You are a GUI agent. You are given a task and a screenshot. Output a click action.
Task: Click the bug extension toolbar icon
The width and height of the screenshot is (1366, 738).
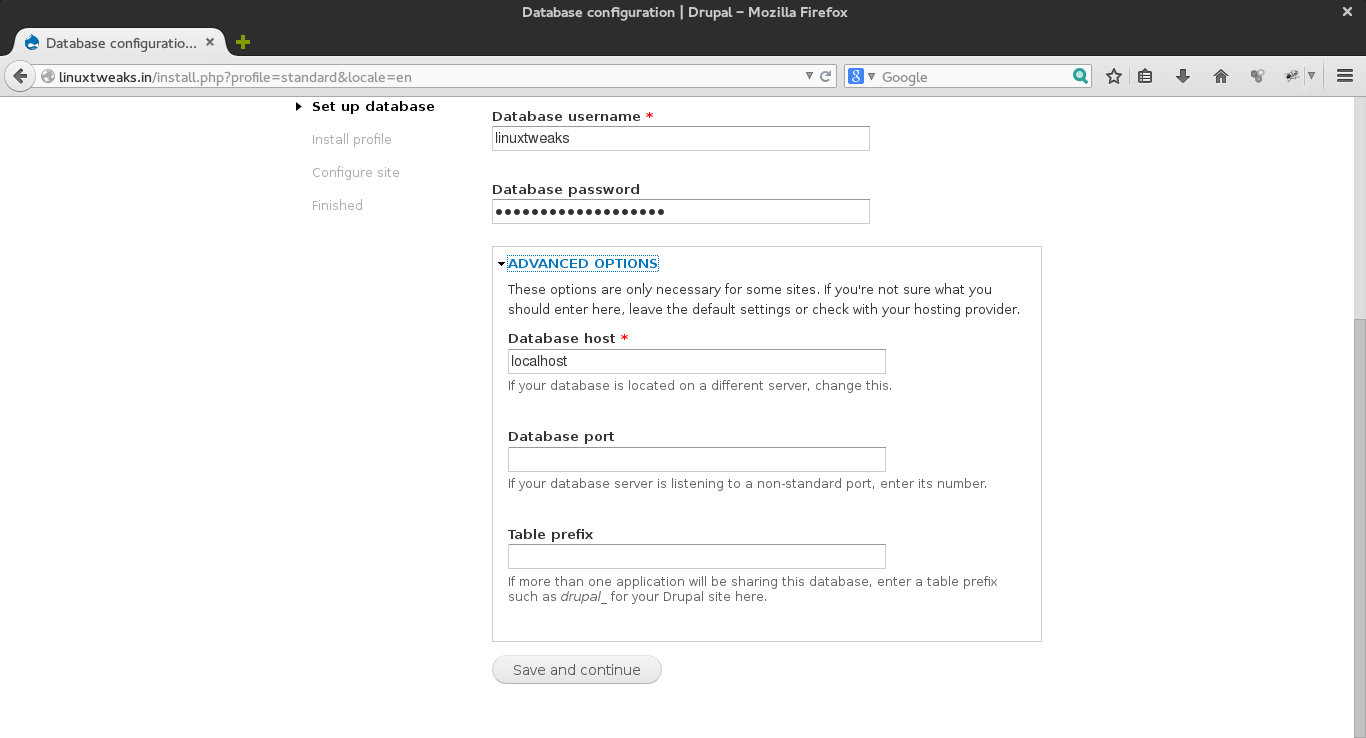[x=1292, y=76]
